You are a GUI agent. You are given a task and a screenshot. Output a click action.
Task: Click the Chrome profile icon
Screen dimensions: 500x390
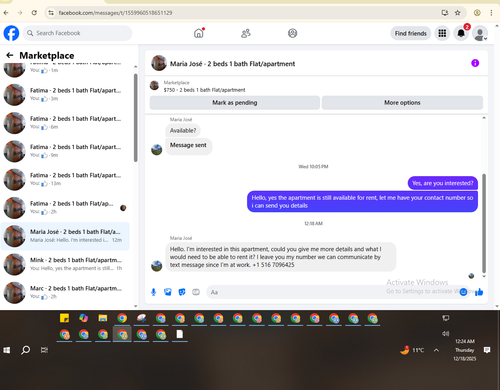477,13
